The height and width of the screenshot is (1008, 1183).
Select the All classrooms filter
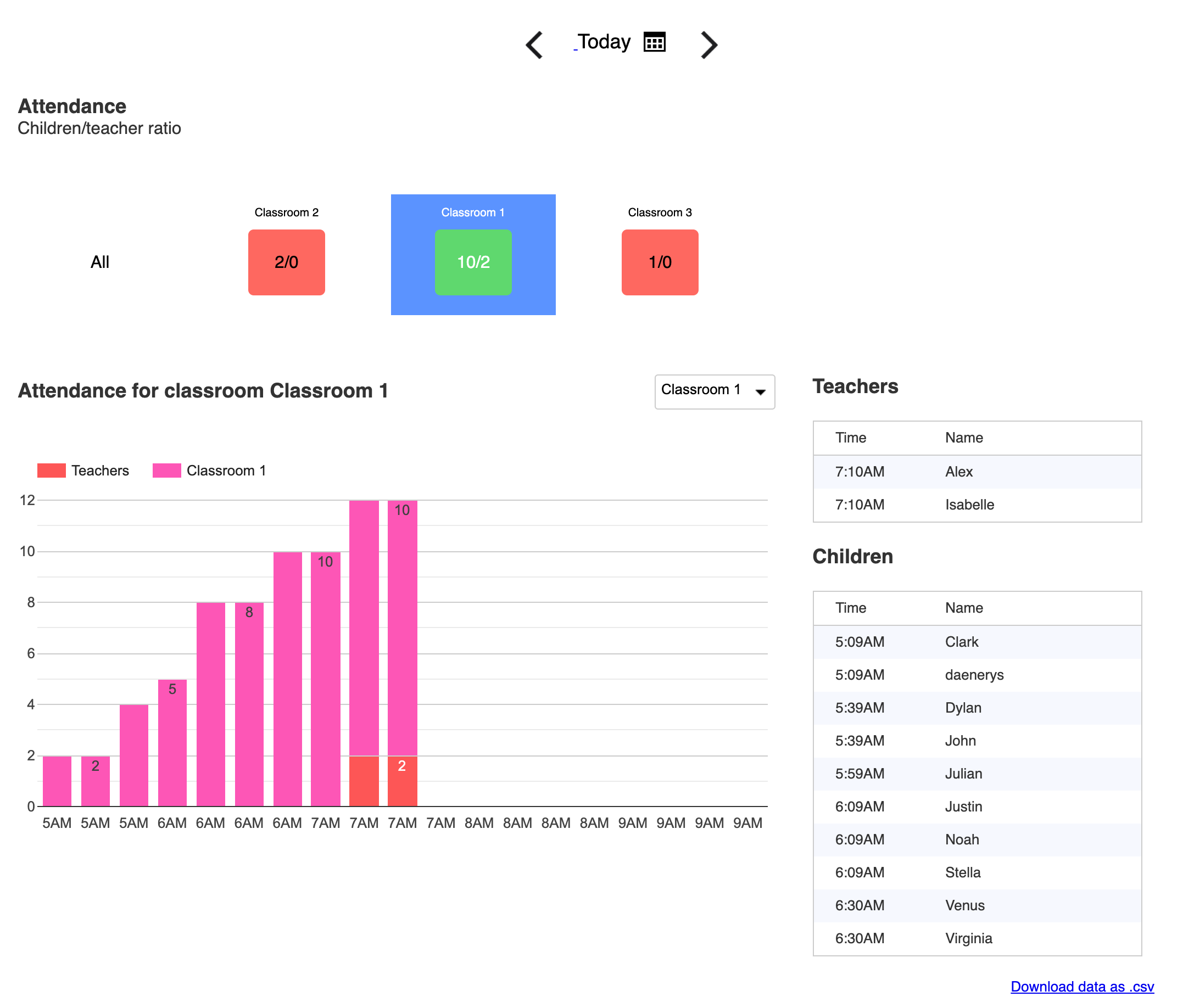[100, 262]
